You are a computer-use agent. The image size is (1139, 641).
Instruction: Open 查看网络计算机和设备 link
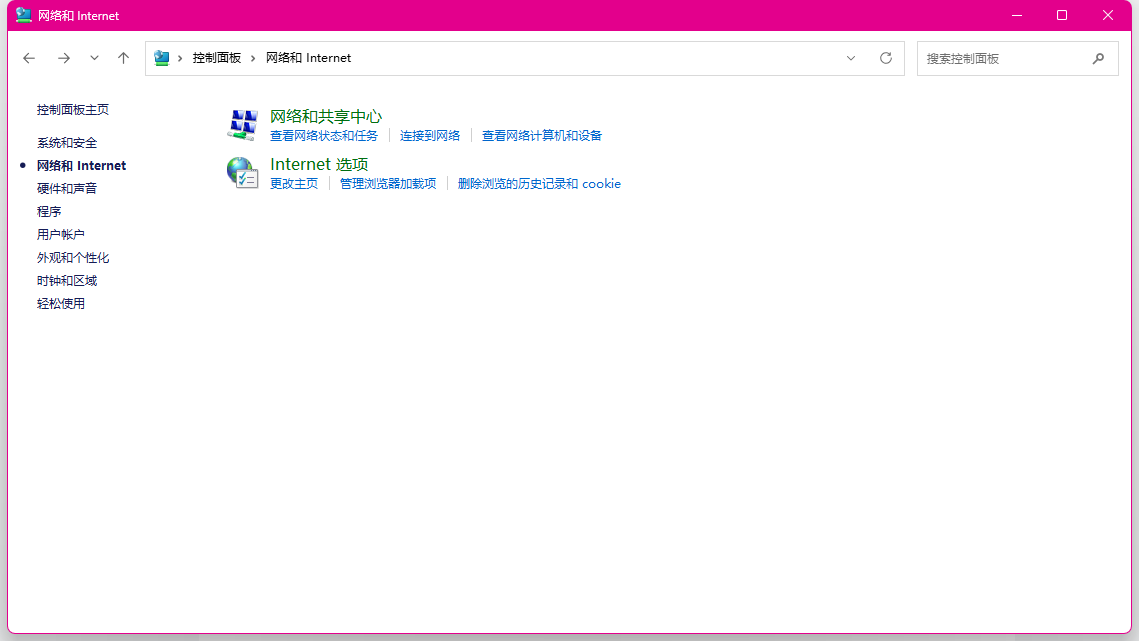(542, 136)
